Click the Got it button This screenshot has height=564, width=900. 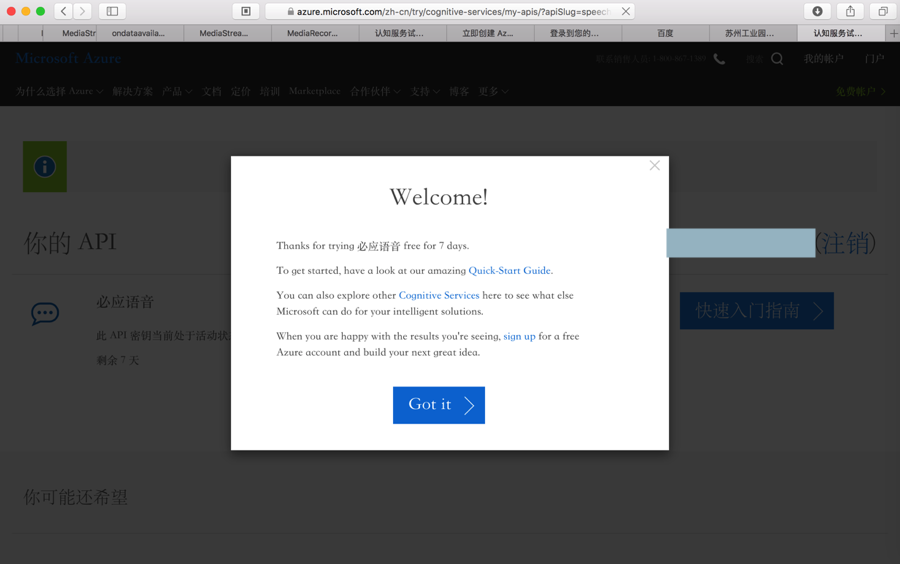point(439,405)
